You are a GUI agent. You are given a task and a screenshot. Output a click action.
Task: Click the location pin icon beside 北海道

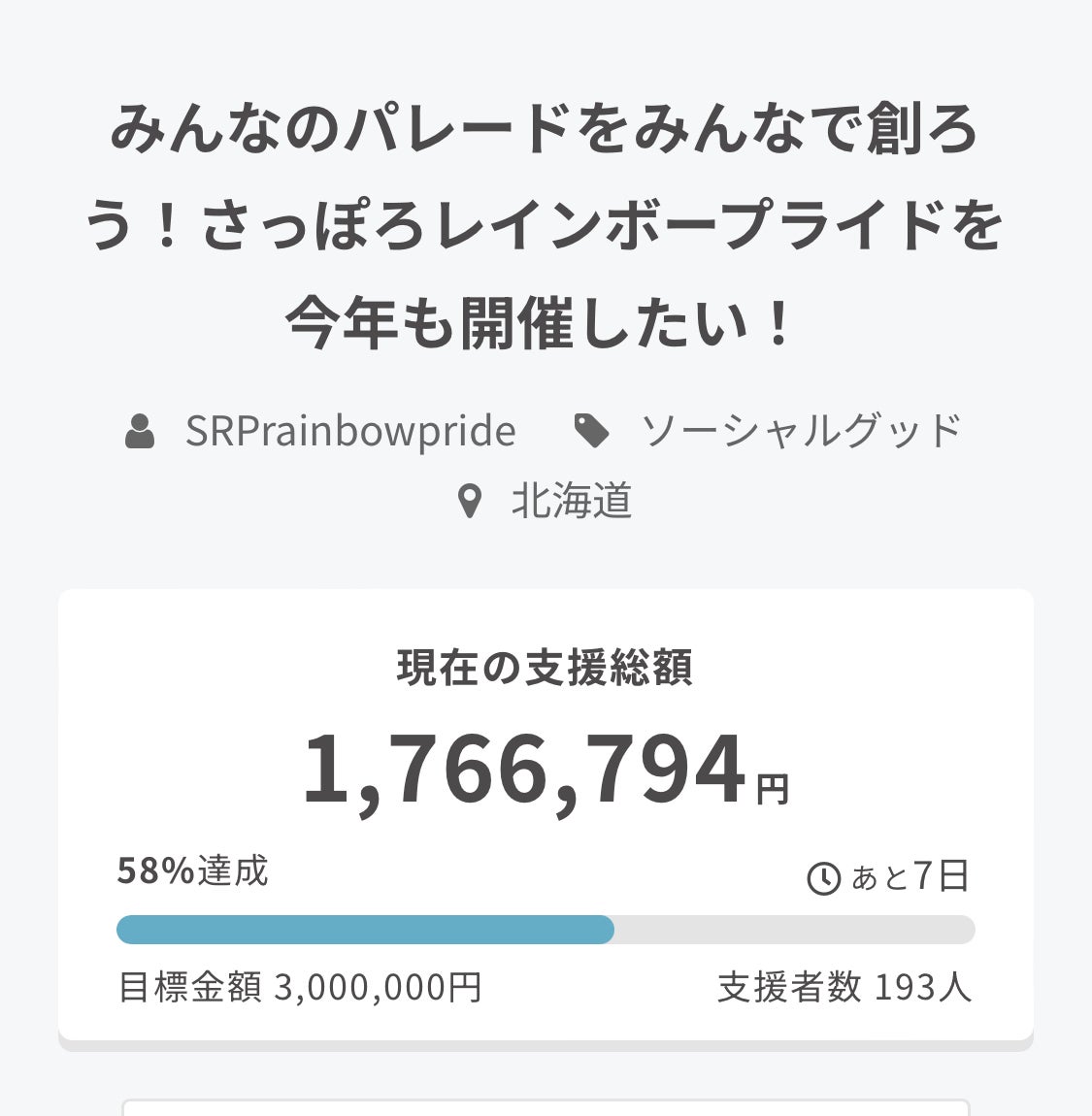(x=470, y=502)
